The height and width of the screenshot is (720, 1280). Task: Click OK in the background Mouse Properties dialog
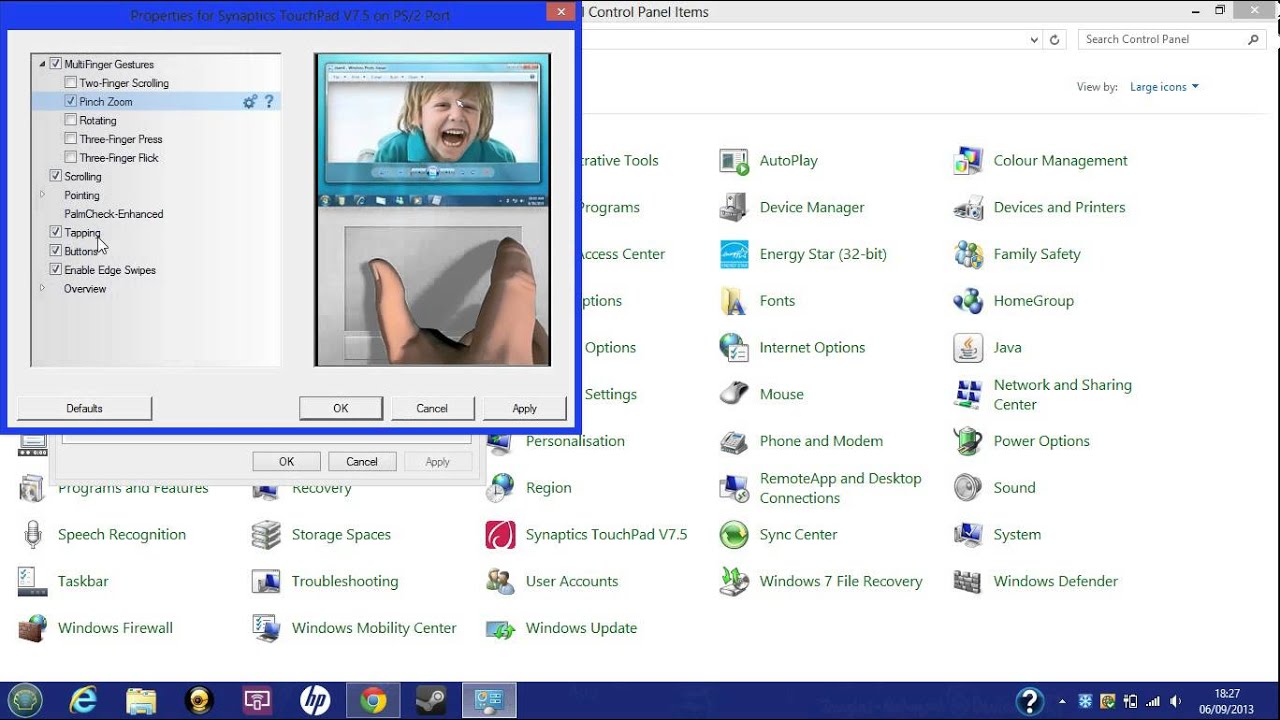[287, 462]
